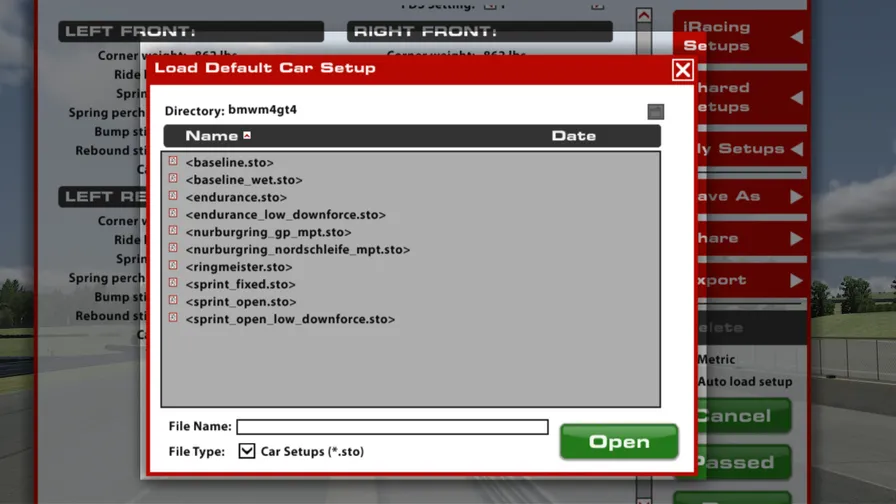Click the file icon beside sprint_open.sto
This screenshot has width=896, height=504.
(x=173, y=301)
